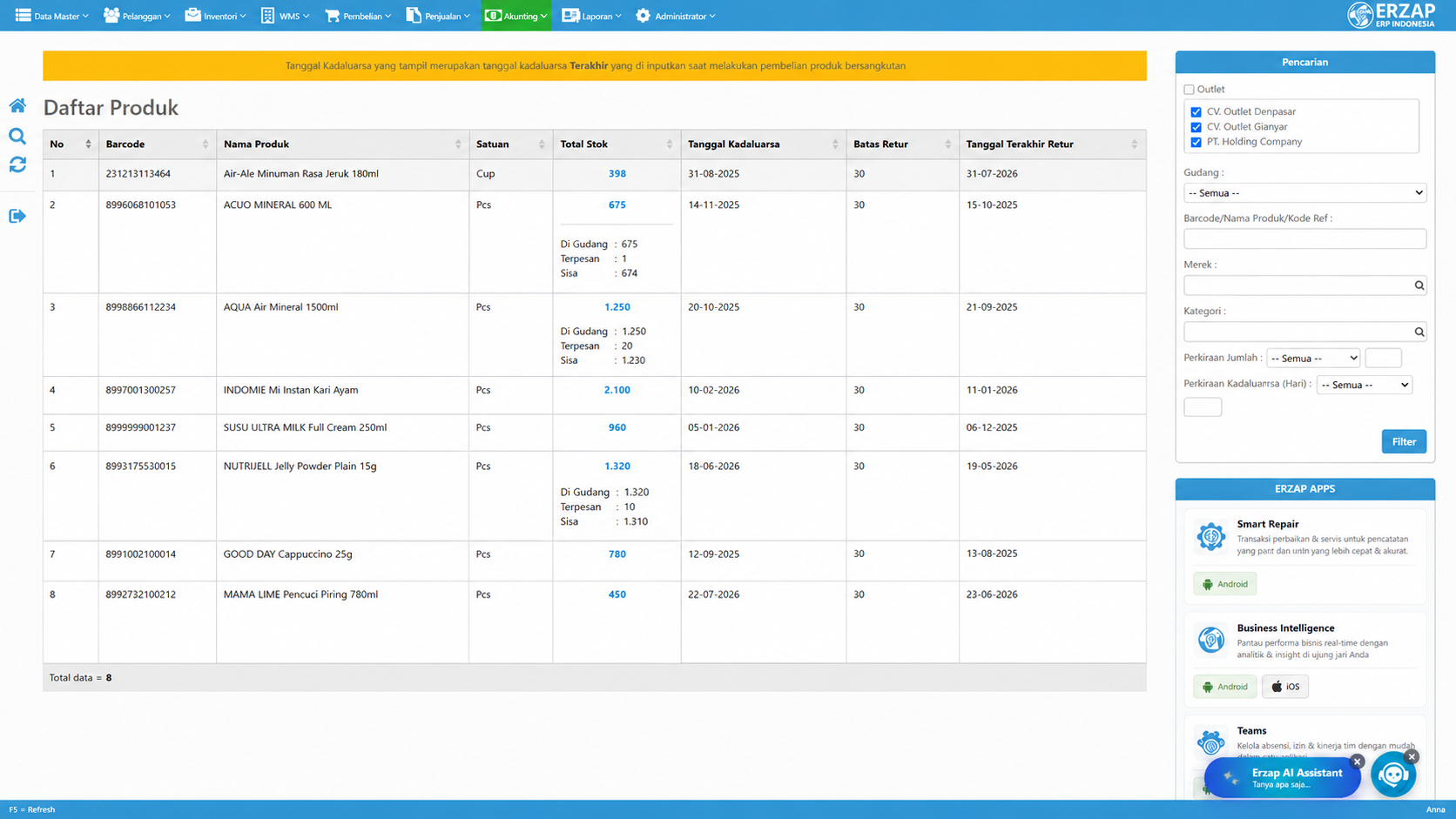This screenshot has height=819, width=1456.
Task: Open the Akunting menu
Action: coord(516,16)
